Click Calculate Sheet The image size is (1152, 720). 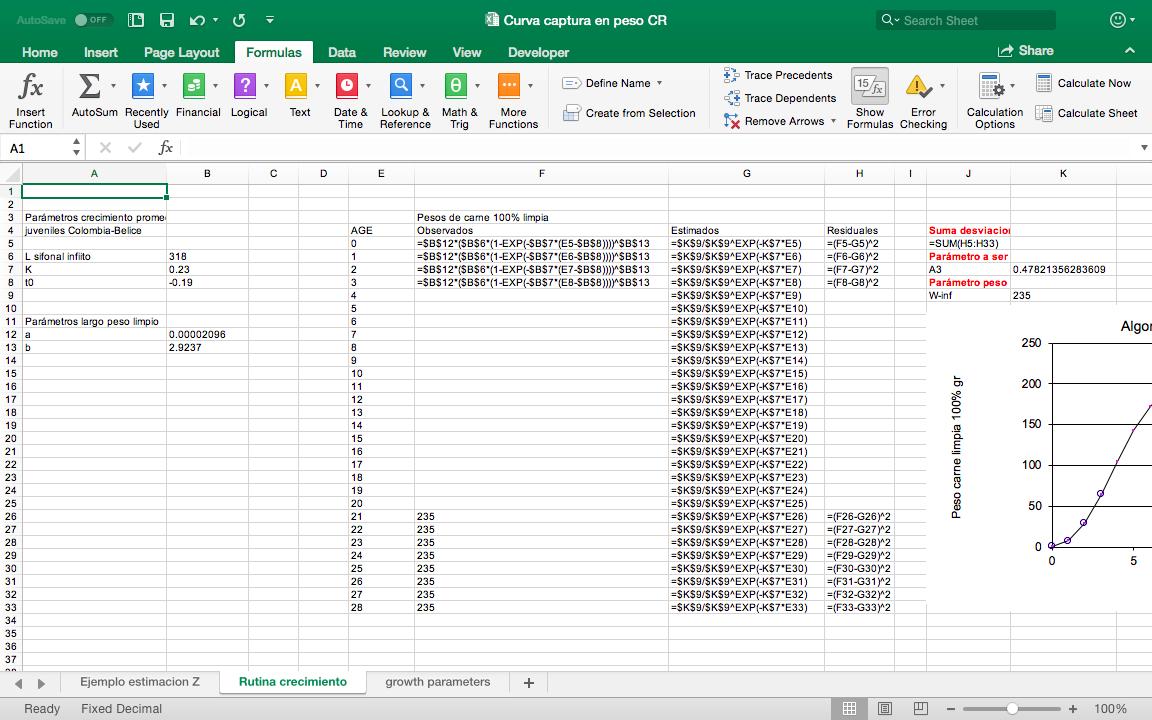[1087, 113]
